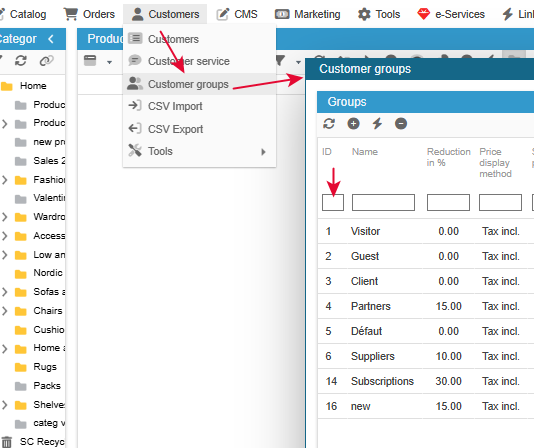Click the Customers list icon in dropdown
Screen dimensions: 534x448
pyautogui.click(x=135, y=38)
